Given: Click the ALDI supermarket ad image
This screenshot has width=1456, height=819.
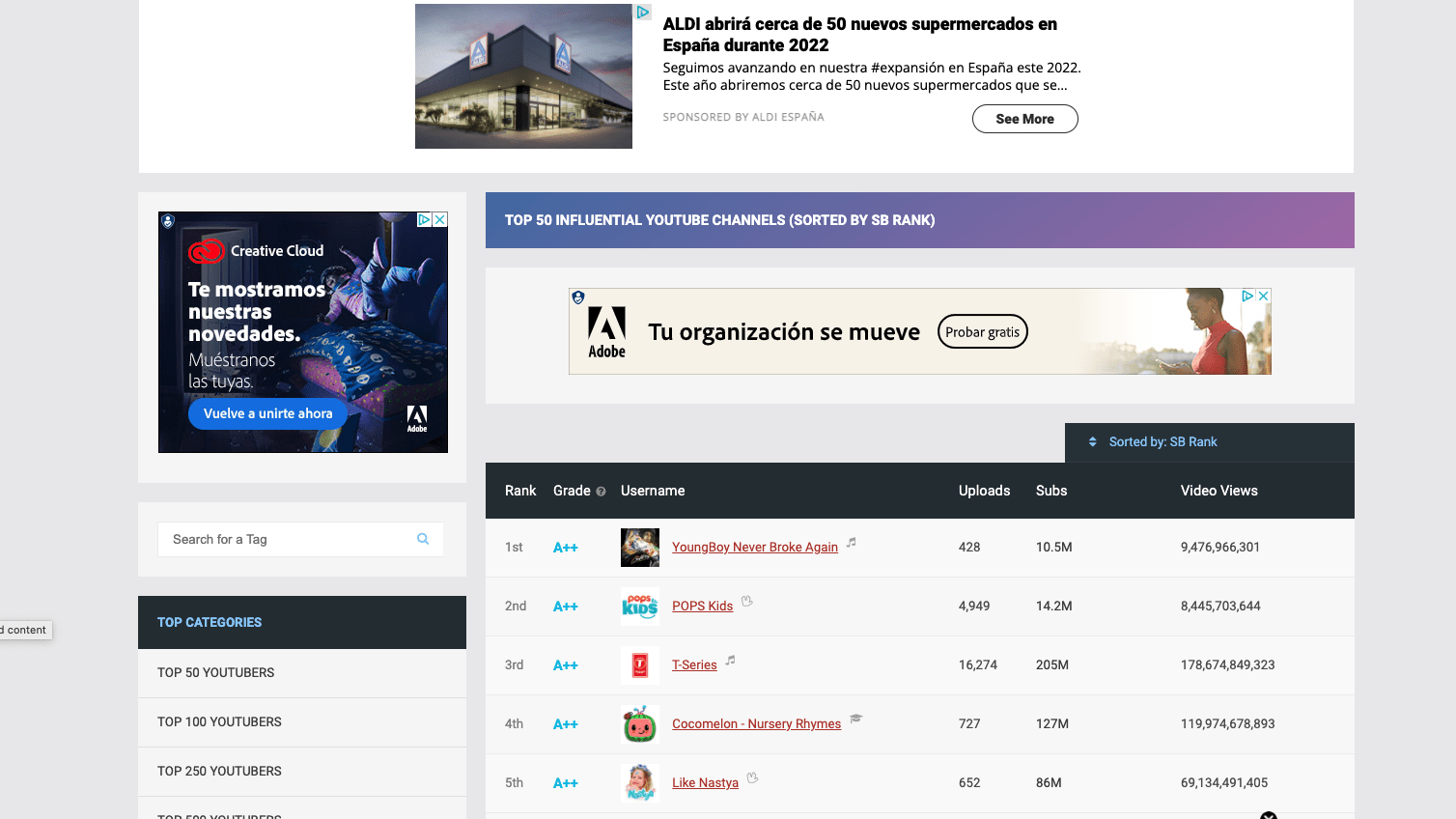Looking at the screenshot, I should (523, 76).
